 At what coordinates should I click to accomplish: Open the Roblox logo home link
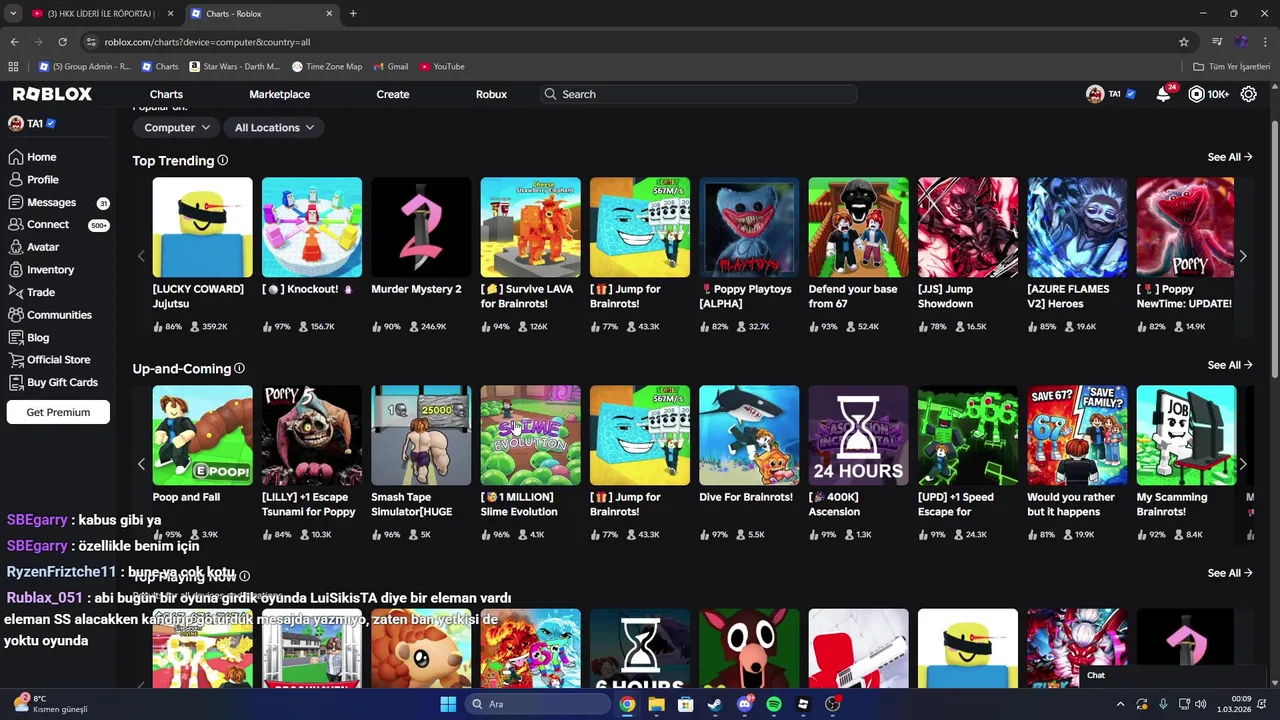pos(52,94)
